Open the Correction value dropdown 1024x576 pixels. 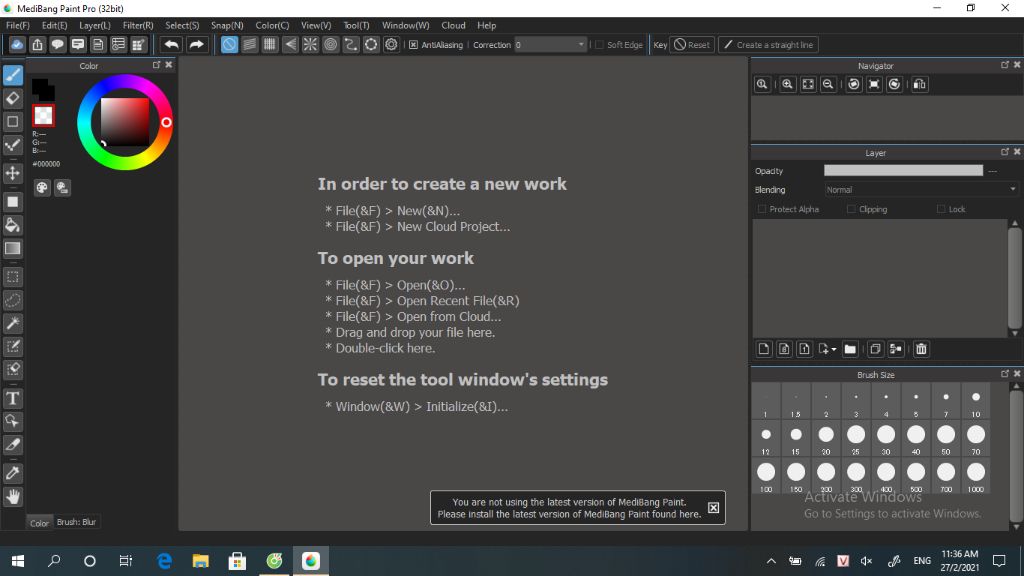581,45
